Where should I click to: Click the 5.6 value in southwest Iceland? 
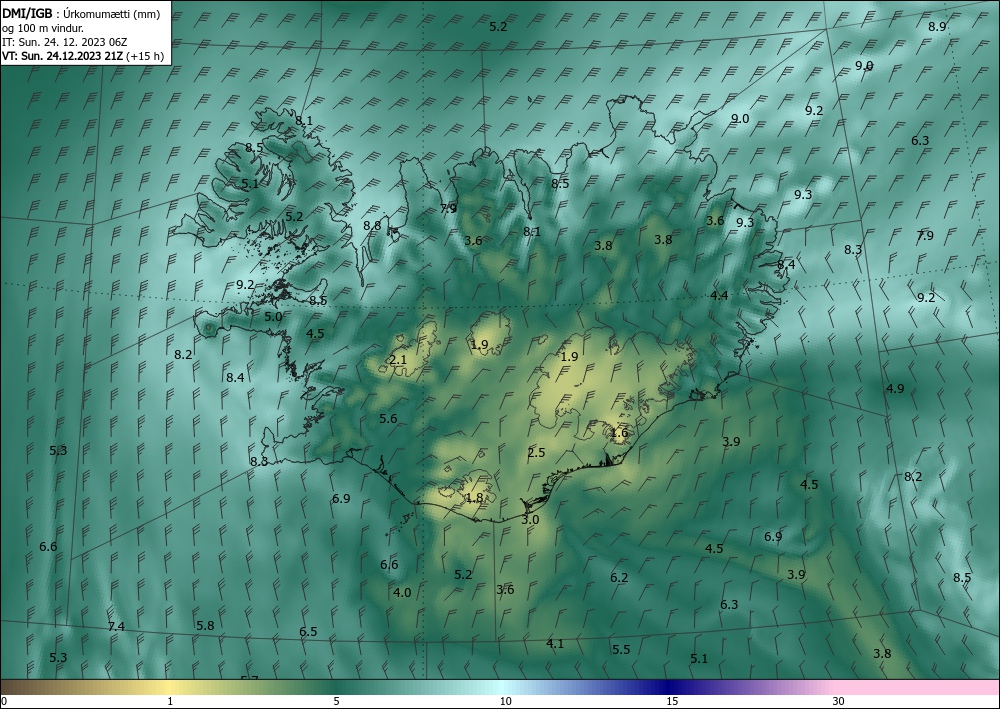point(388,419)
